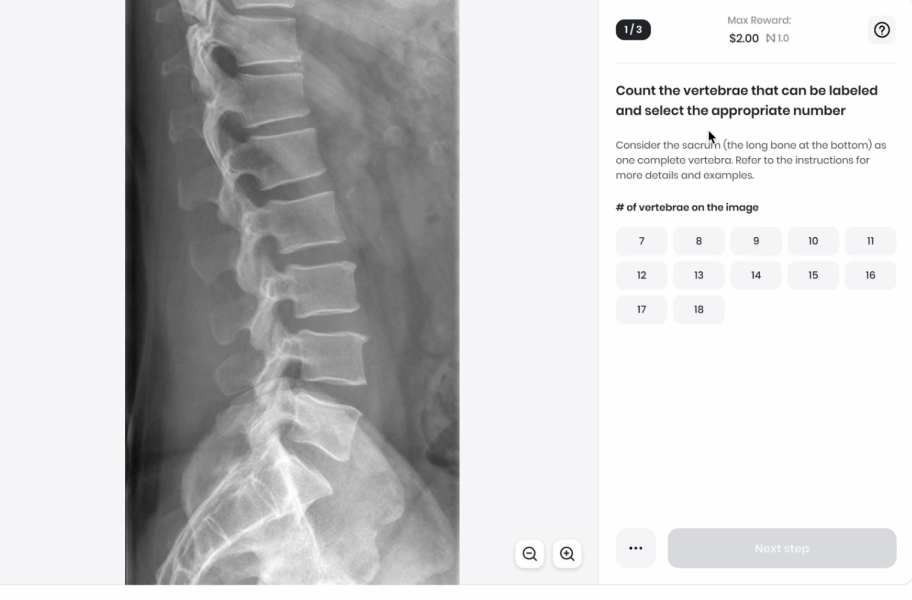
Task: Choose 16 vertebrae option
Action: (x=870, y=276)
